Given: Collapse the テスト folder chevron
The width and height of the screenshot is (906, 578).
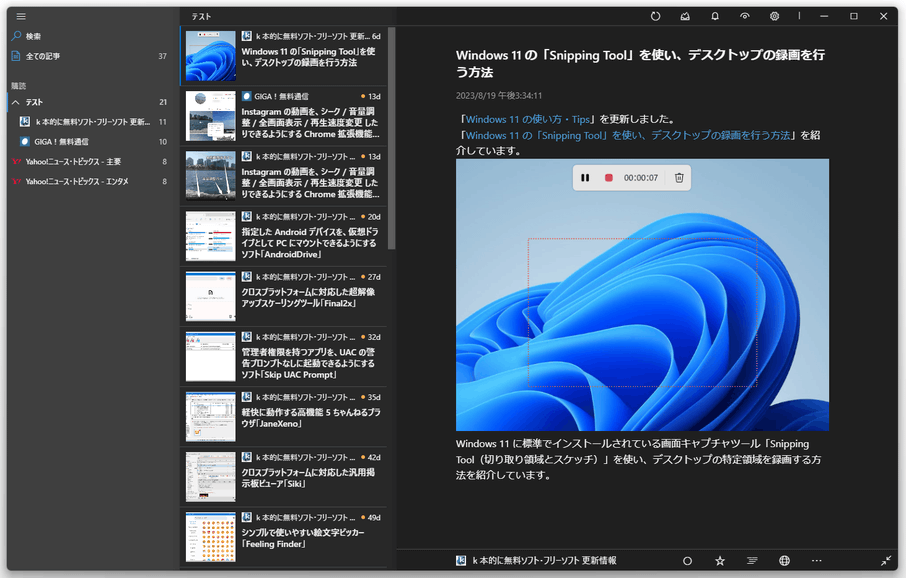Looking at the screenshot, I should [16, 102].
